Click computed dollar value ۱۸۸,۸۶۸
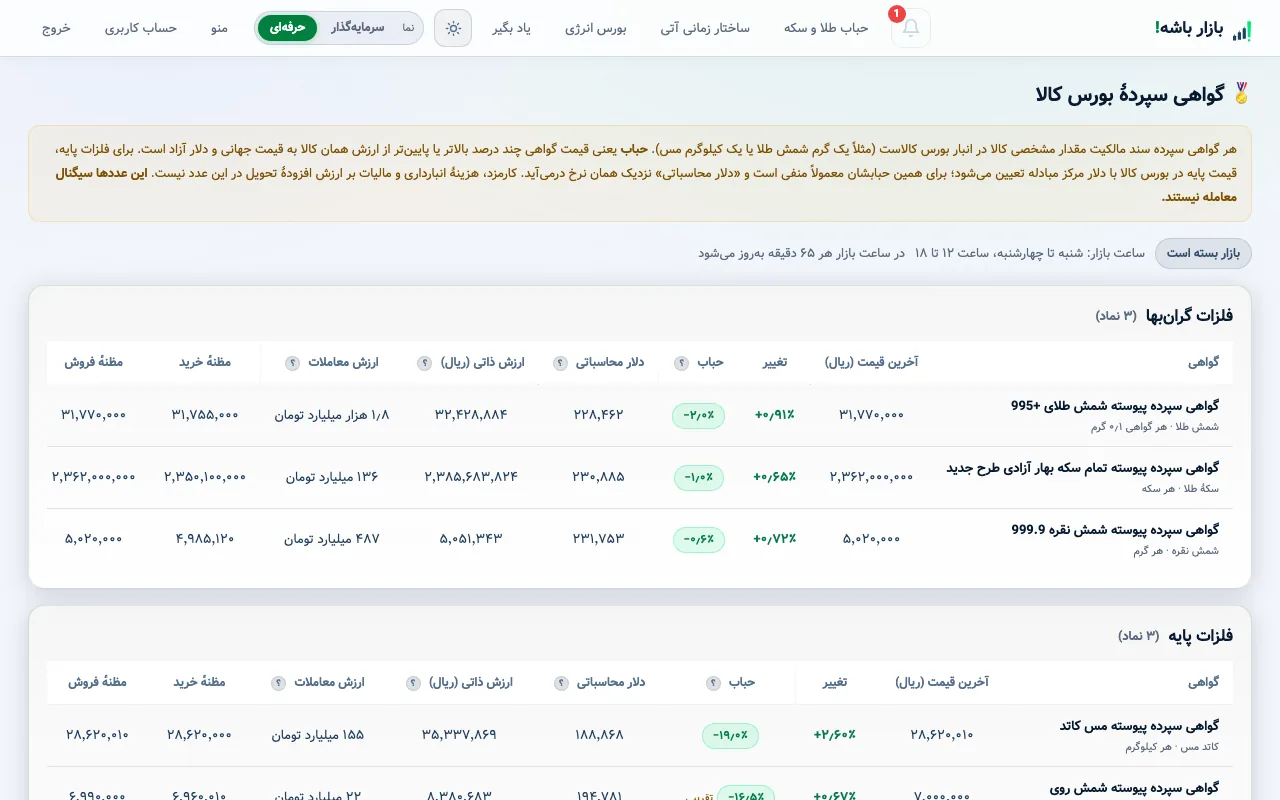This screenshot has height=800, width=1280. pyautogui.click(x=599, y=735)
